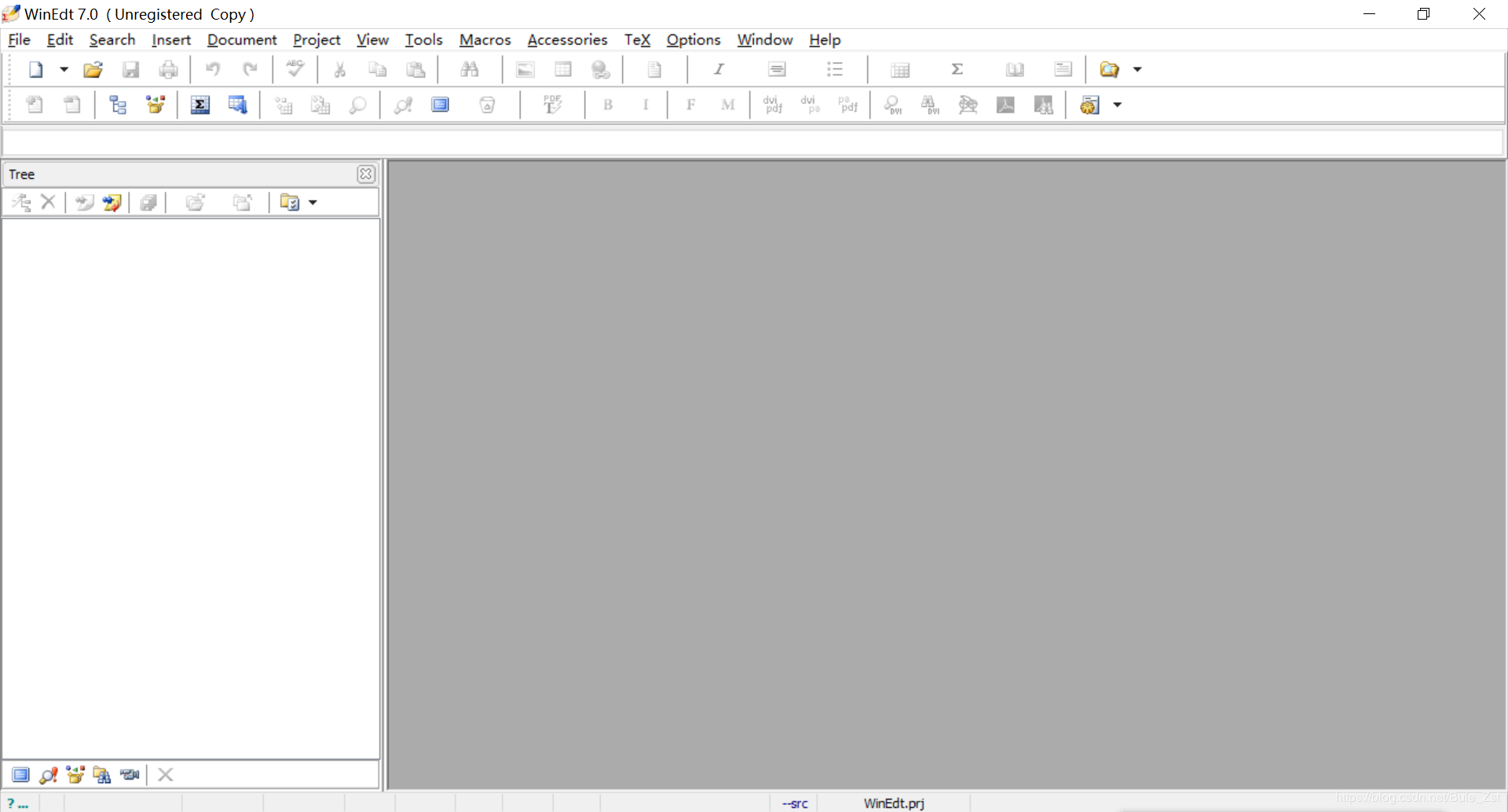Viewport: 1508px width, 812px height.
Task: Click the F button in the compile toolbar
Action: (x=691, y=105)
